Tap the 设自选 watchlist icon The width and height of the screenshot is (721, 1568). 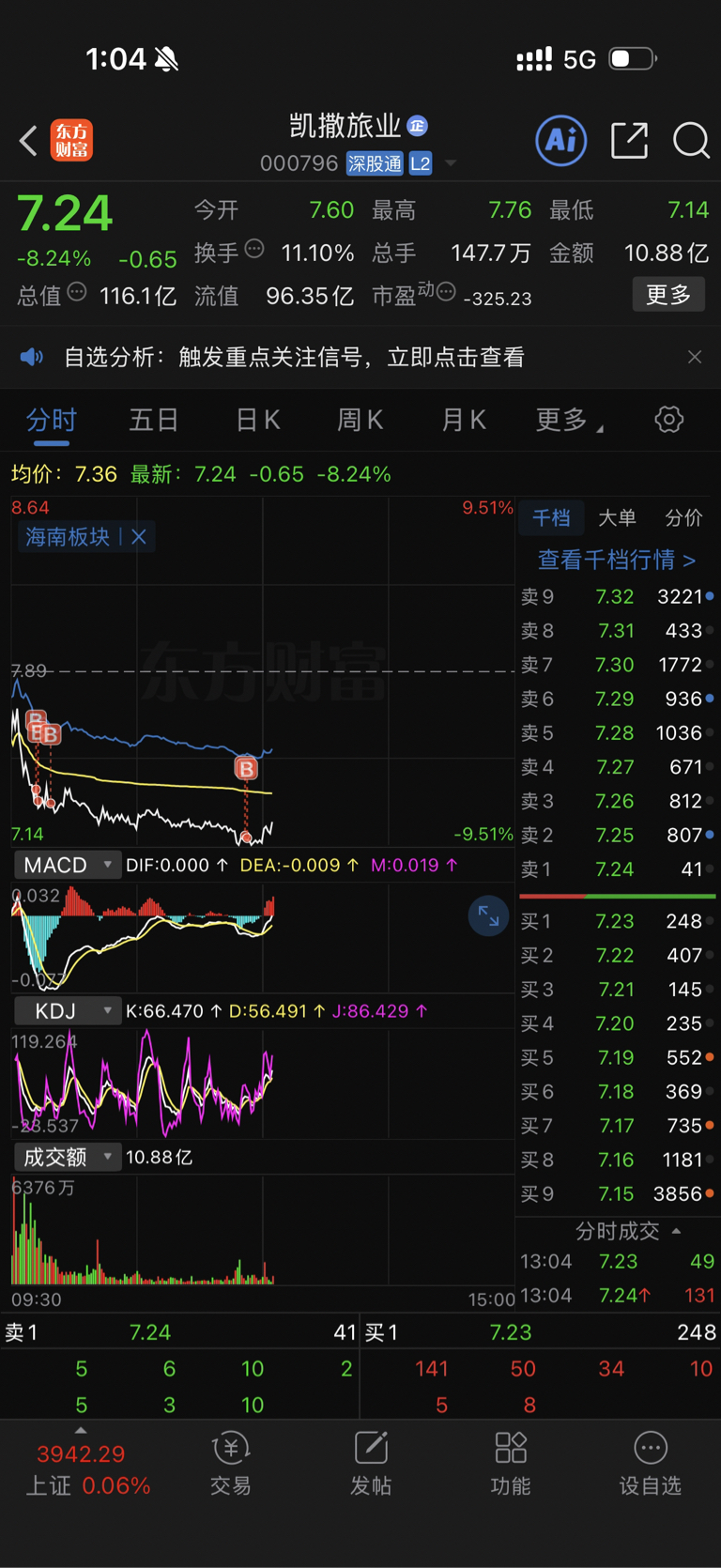click(x=651, y=1465)
